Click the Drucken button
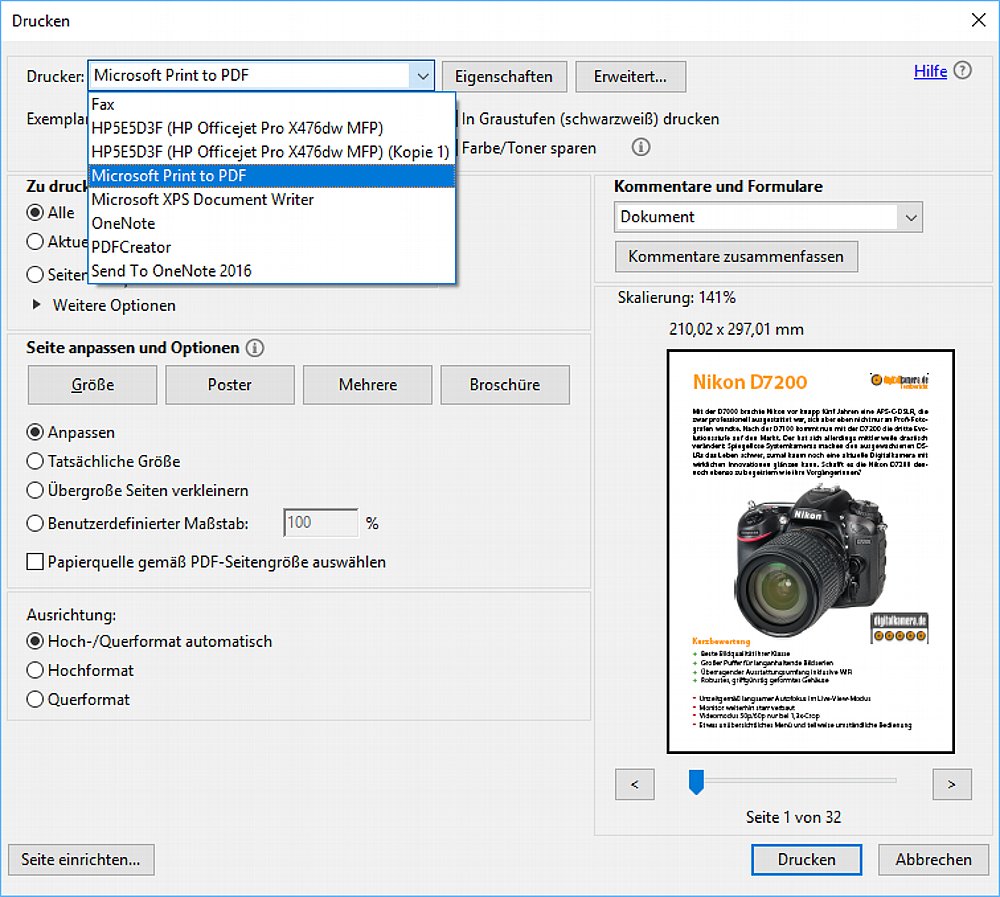Screen dimensions: 1000x897 click(806, 859)
